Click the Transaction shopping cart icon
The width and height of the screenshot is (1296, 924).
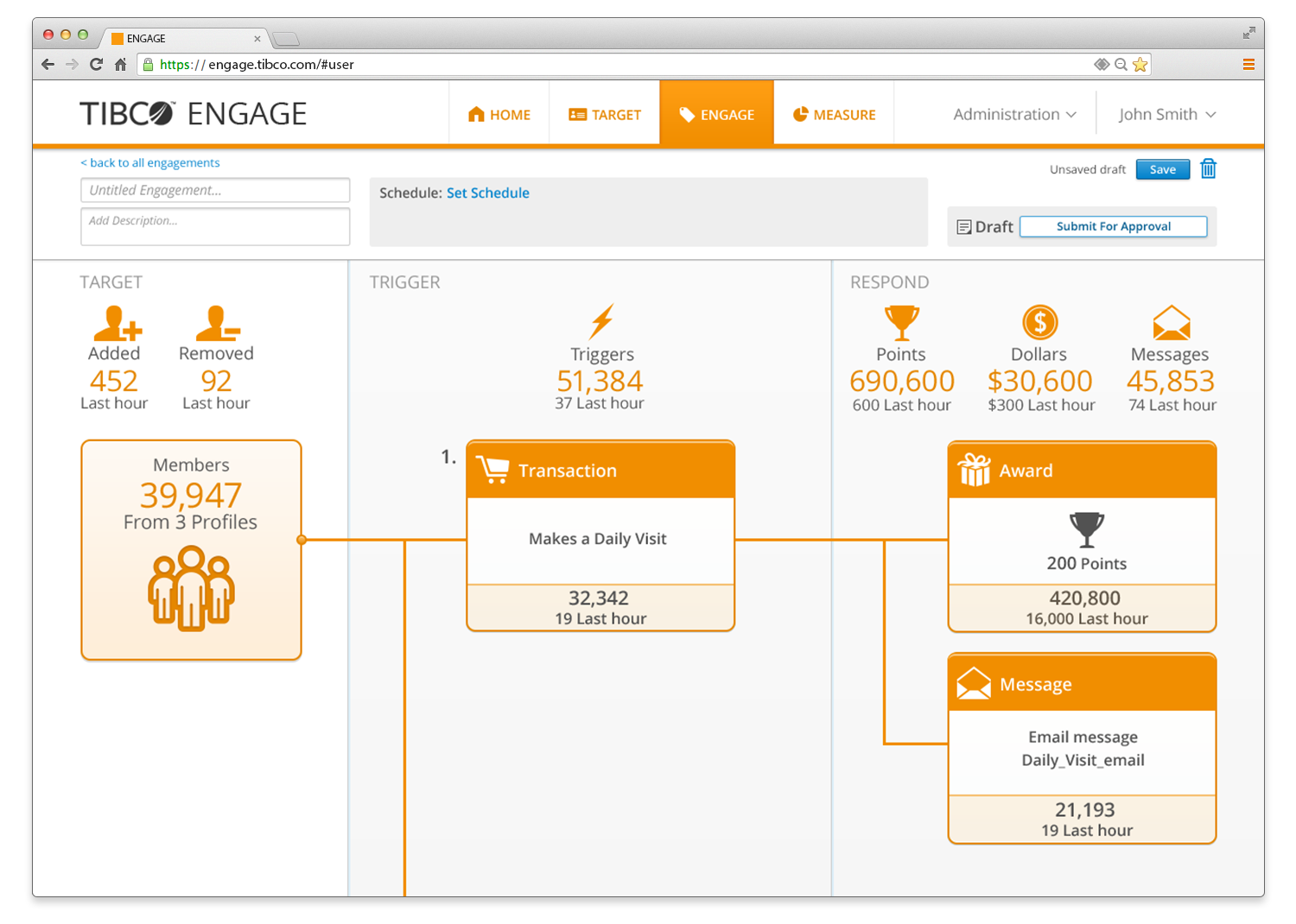[492, 470]
